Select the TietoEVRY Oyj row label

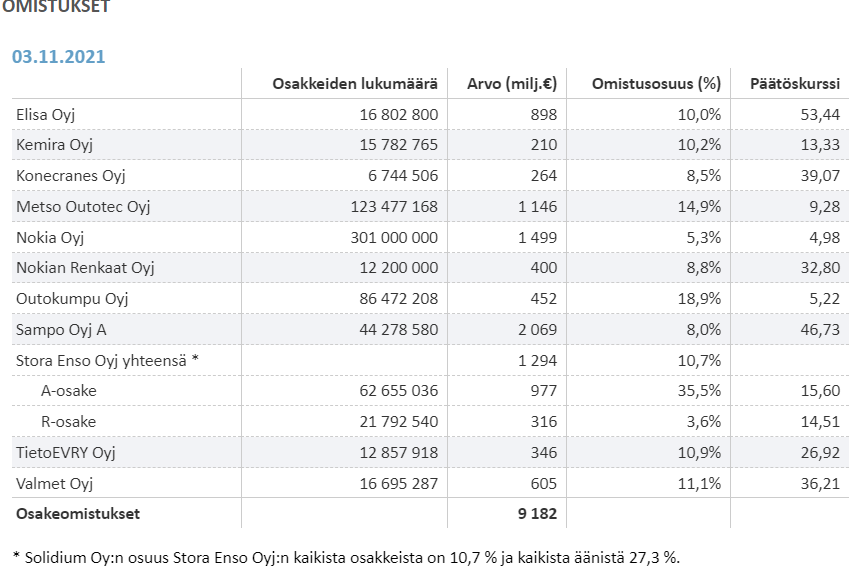(x=66, y=453)
